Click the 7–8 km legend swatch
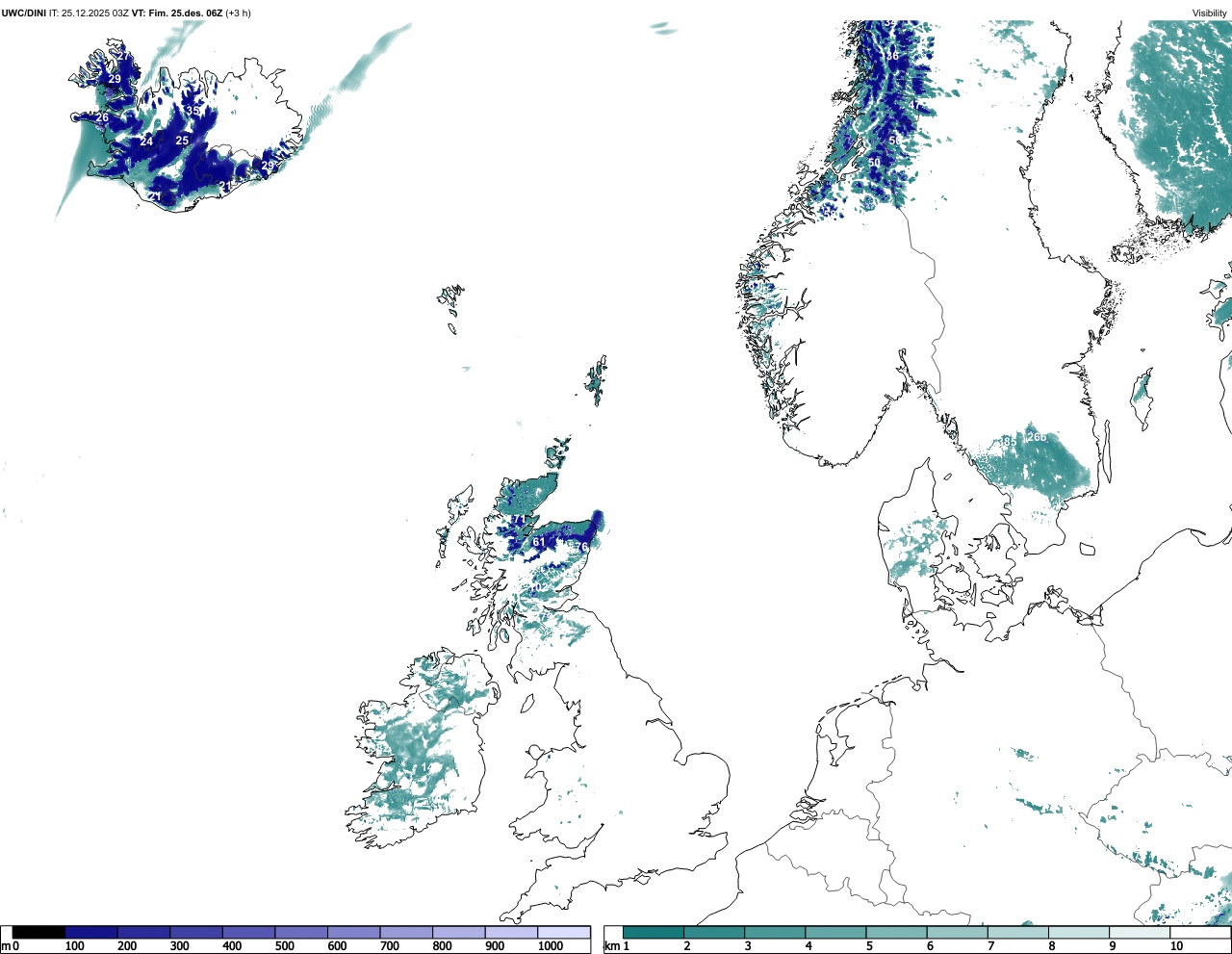Screen dimensions: 1232x954 [1017, 933]
